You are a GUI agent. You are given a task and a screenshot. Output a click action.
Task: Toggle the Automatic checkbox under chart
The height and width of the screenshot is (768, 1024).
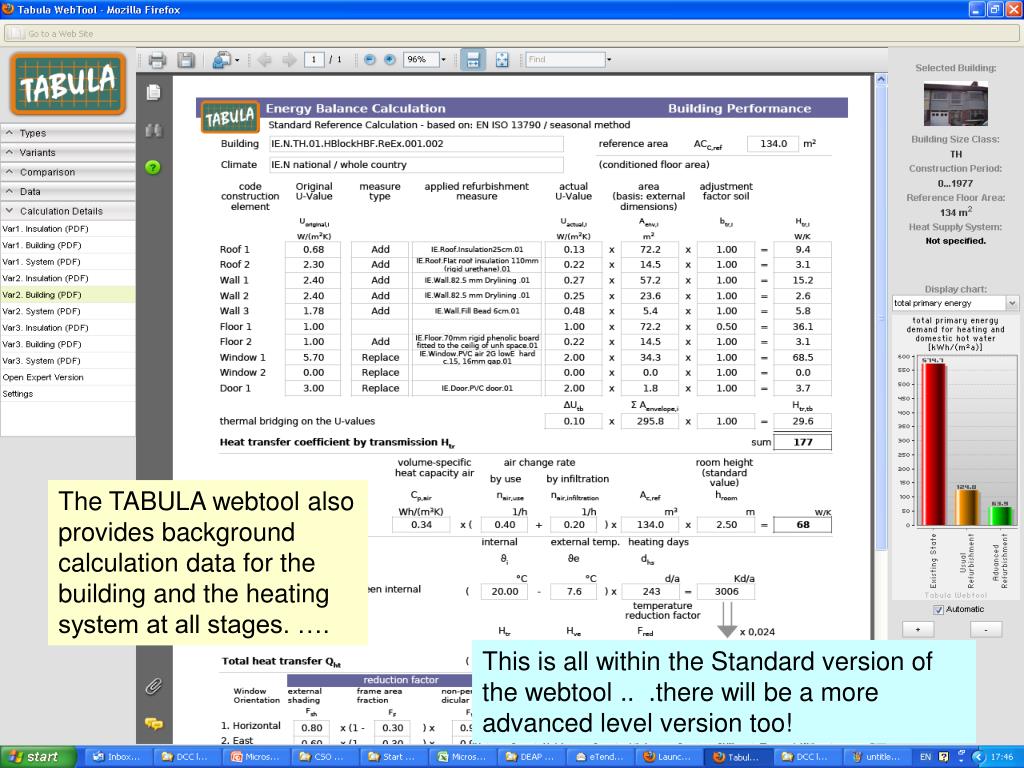pos(938,609)
